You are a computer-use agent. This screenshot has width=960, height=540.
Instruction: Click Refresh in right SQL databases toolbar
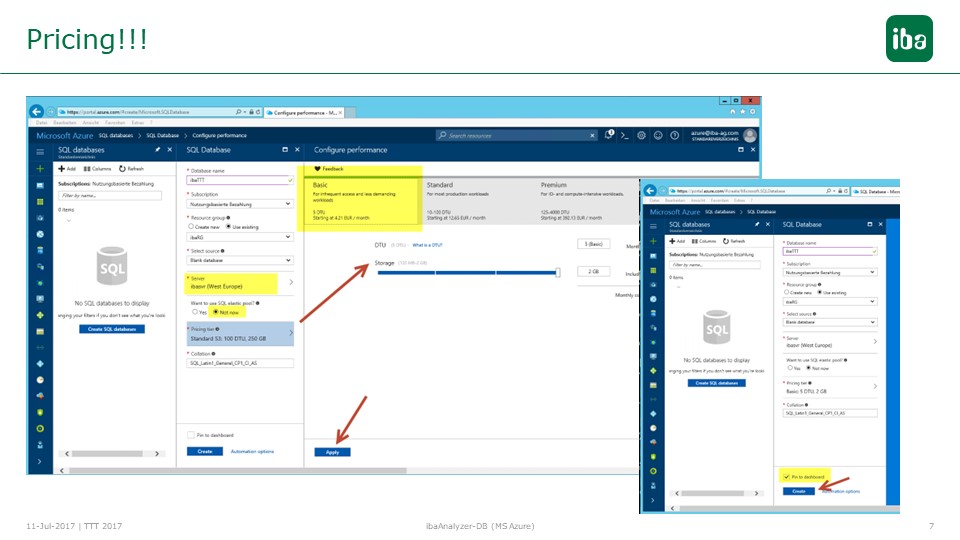click(x=733, y=241)
